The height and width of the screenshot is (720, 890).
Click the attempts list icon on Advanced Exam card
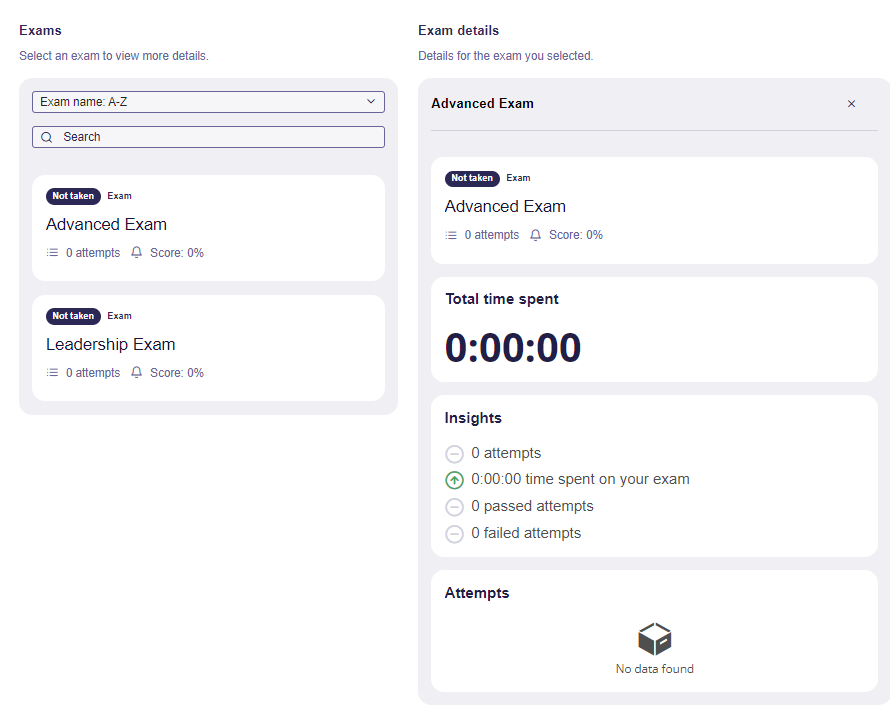click(52, 252)
